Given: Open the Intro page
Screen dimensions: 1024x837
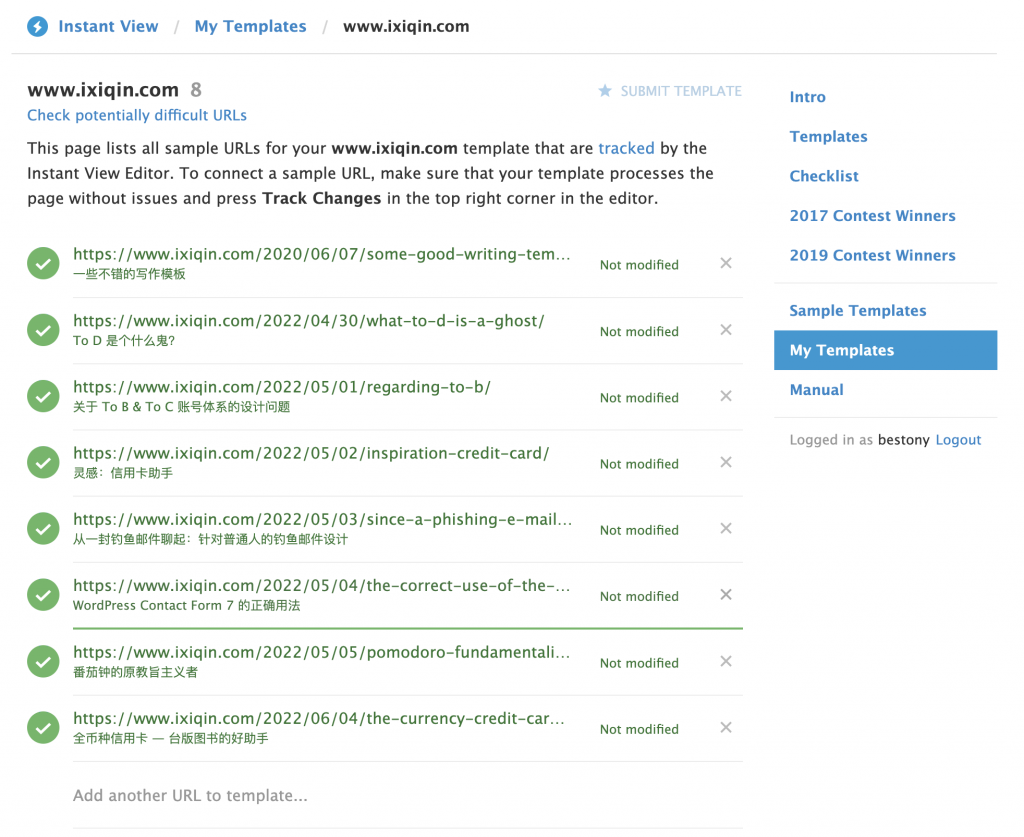Looking at the screenshot, I should [807, 97].
